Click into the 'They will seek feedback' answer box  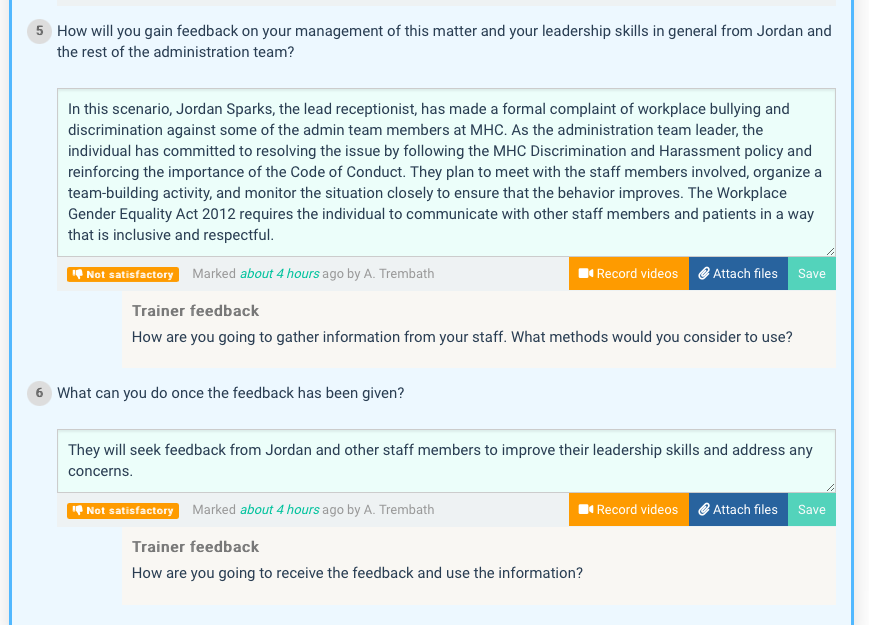point(446,460)
